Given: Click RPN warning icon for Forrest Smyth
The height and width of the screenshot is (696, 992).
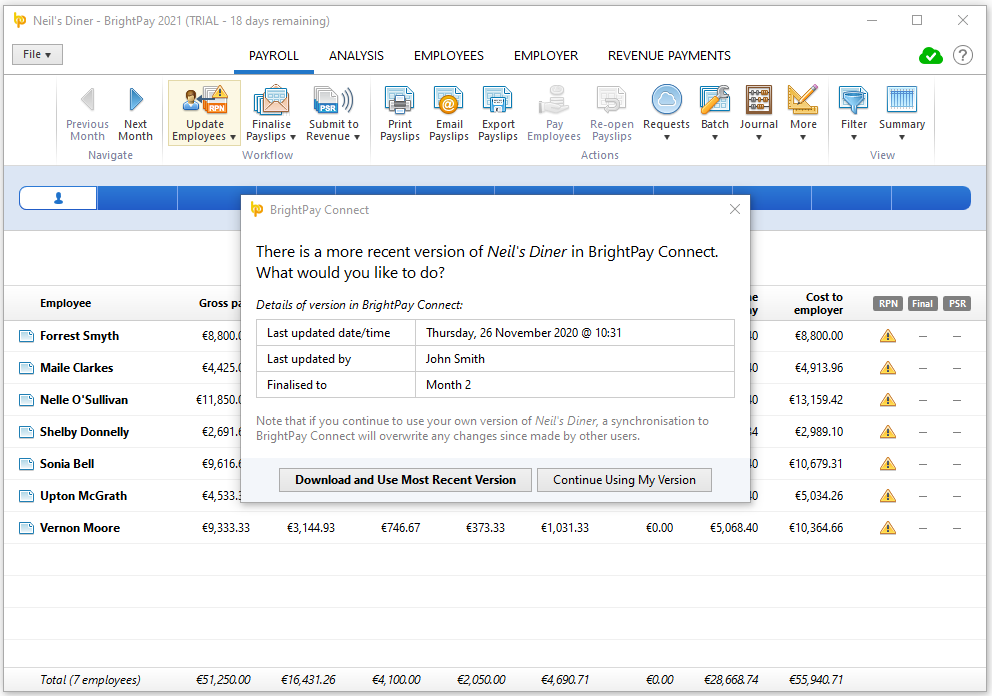Looking at the screenshot, I should coord(888,336).
